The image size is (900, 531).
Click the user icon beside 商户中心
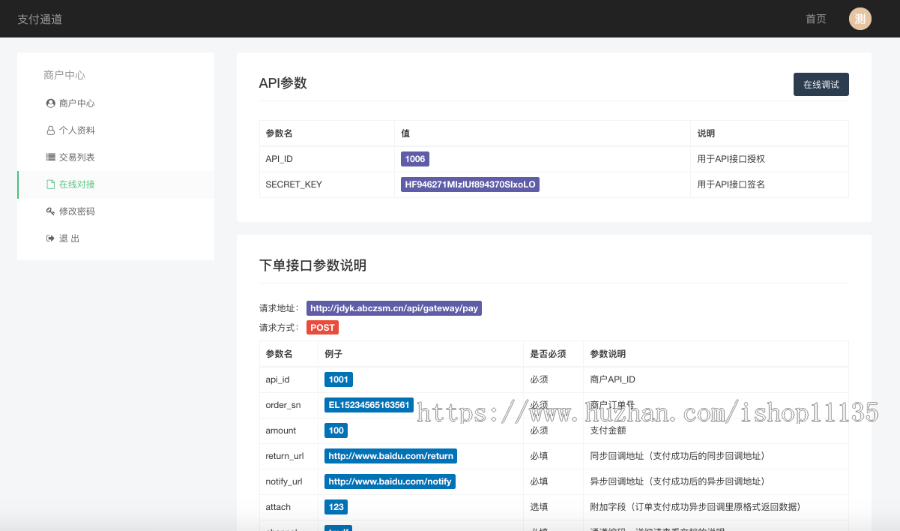point(51,103)
